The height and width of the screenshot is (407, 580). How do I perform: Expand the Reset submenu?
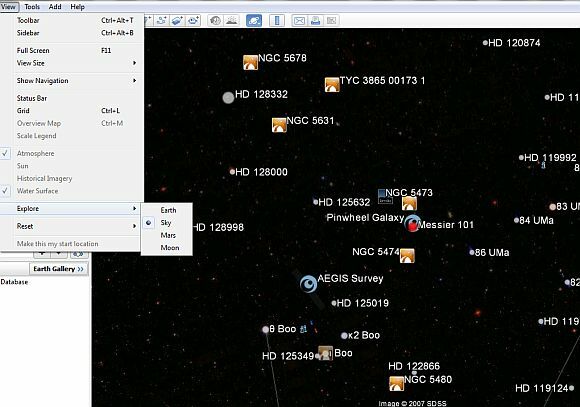coord(72,226)
